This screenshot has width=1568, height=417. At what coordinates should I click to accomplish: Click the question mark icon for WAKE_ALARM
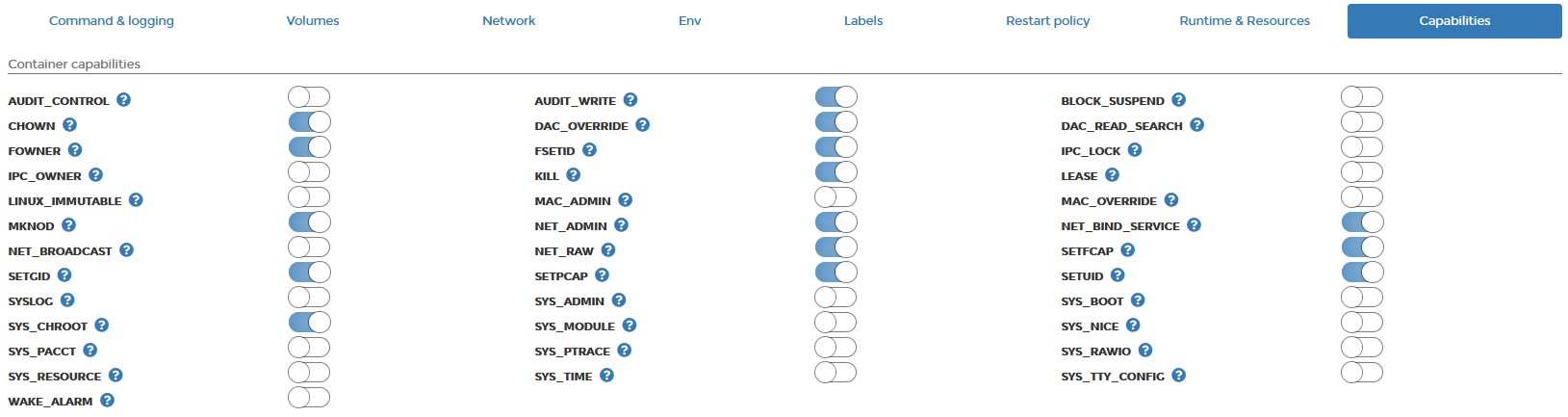coord(108,401)
